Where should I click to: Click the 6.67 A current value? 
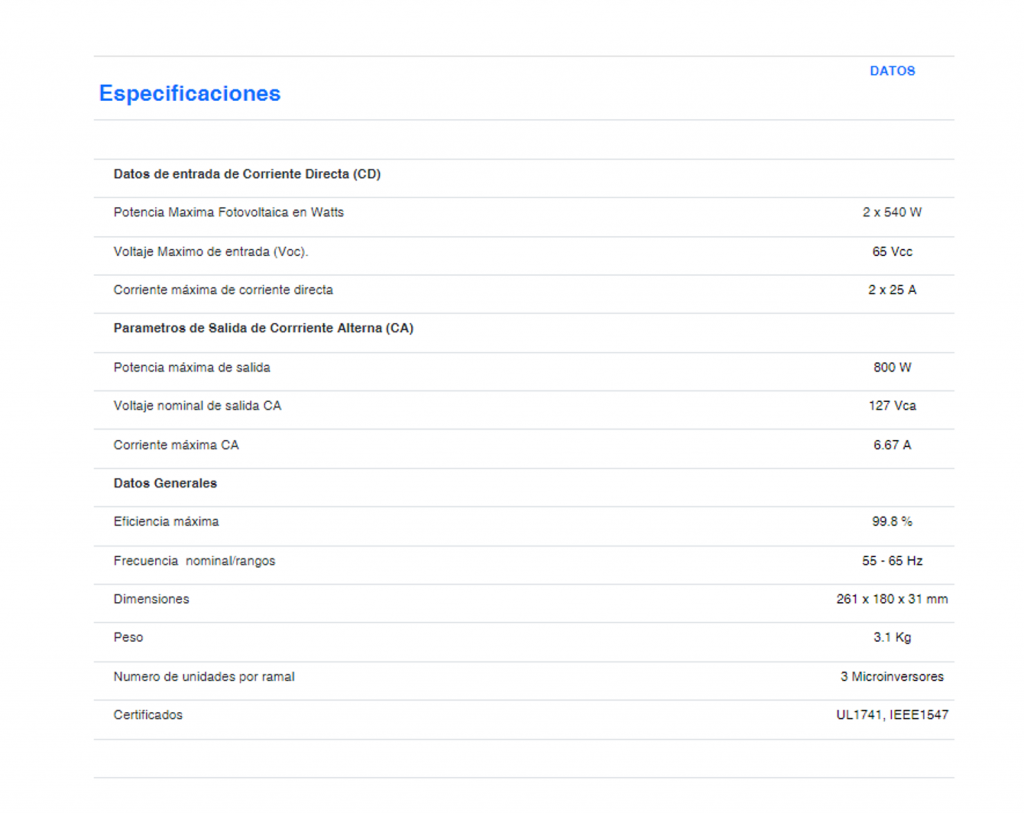[892, 445]
